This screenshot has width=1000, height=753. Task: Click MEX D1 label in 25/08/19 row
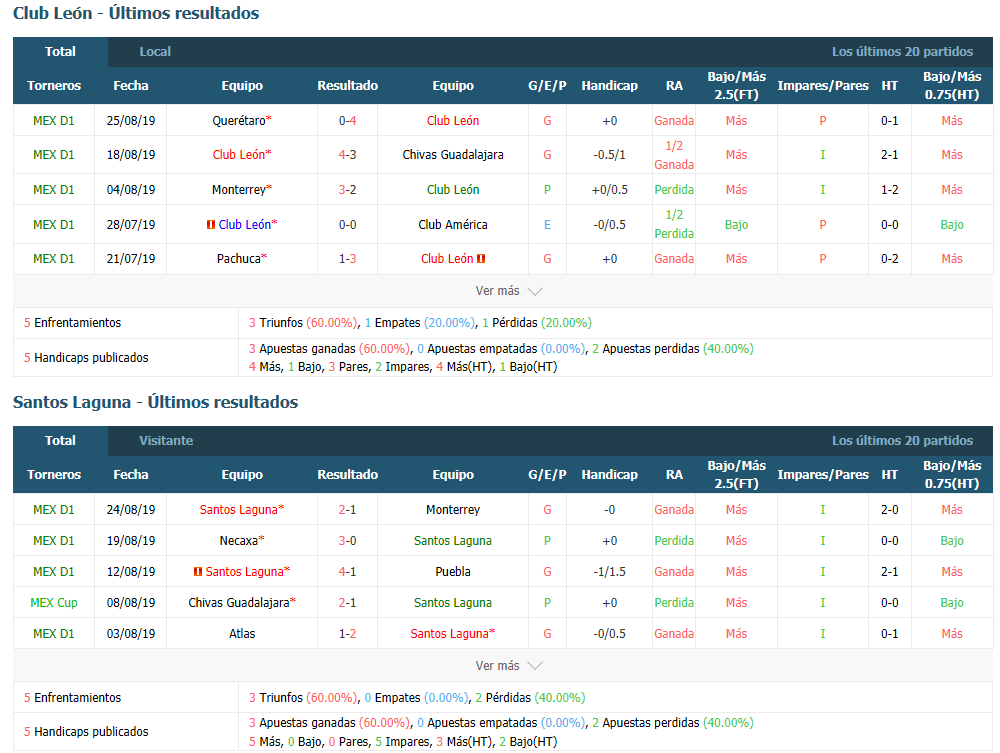point(54,121)
